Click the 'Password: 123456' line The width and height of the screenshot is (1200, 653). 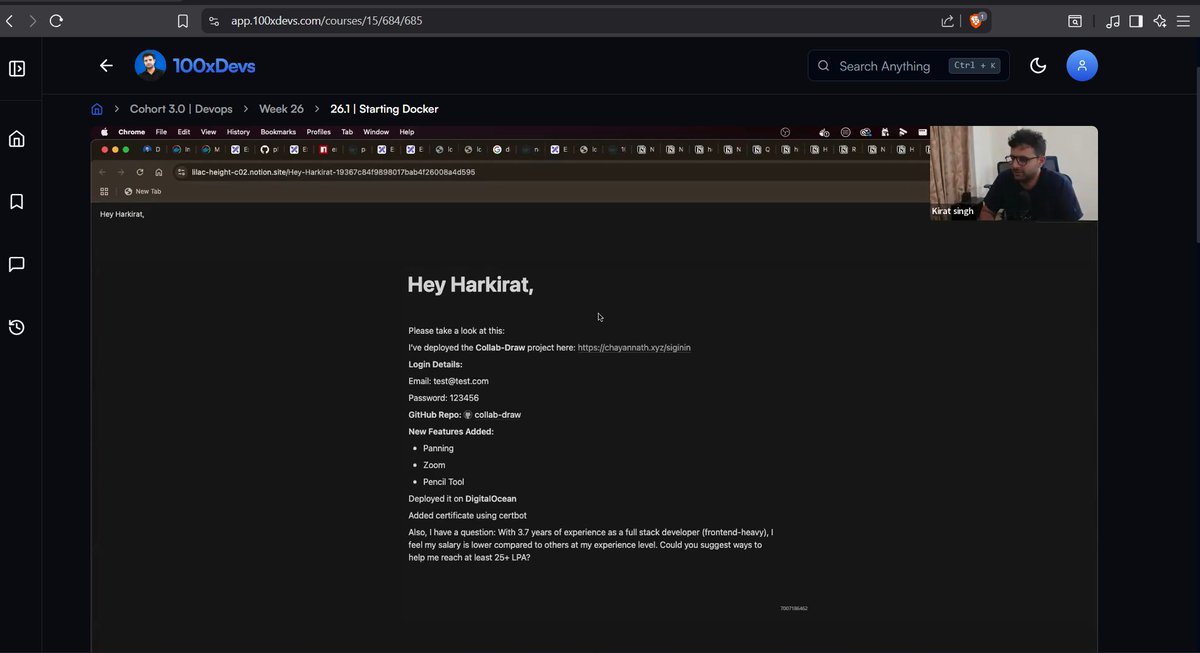(443, 398)
